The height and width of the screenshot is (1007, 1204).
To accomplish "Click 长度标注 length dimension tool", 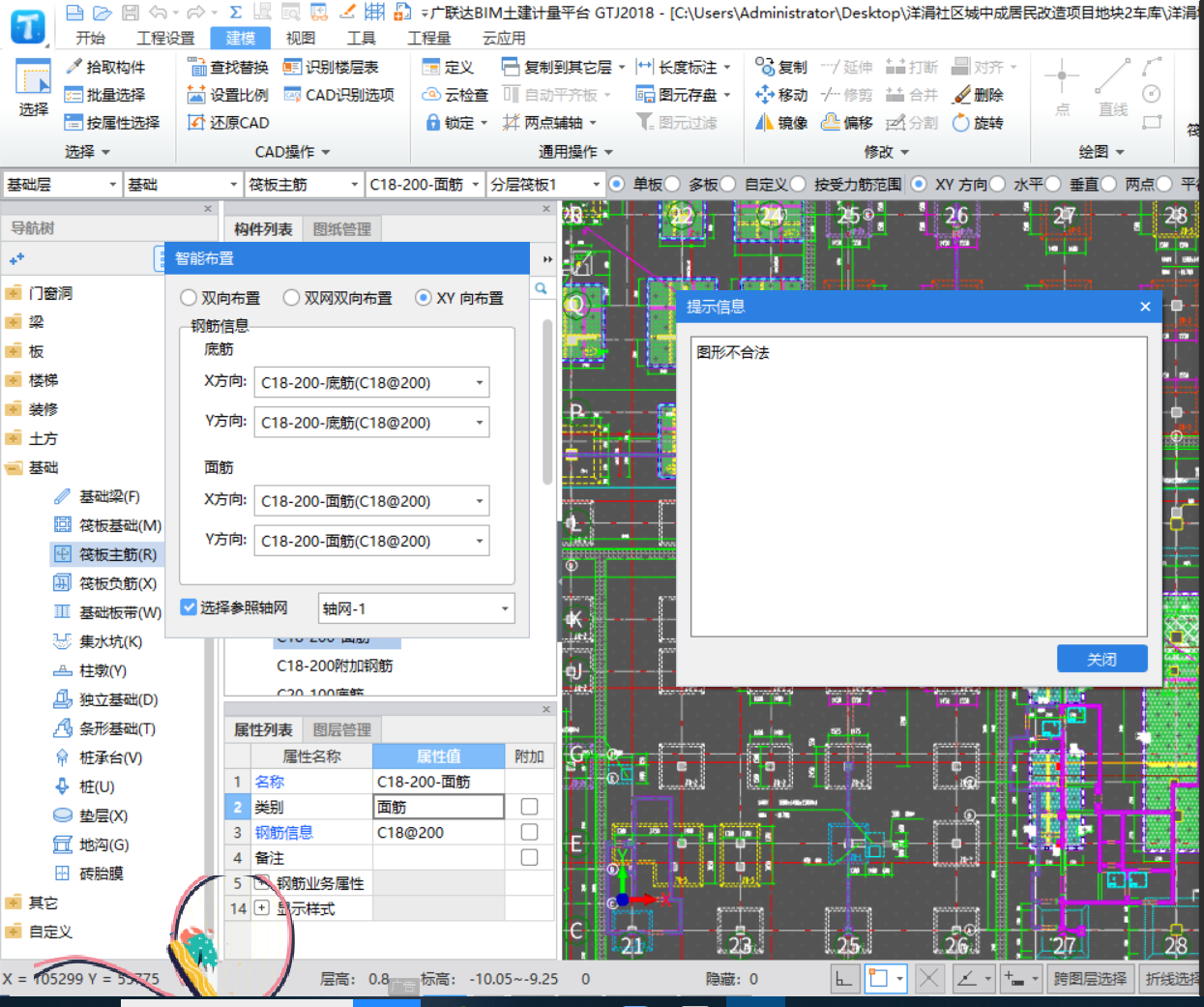I will tap(683, 67).
